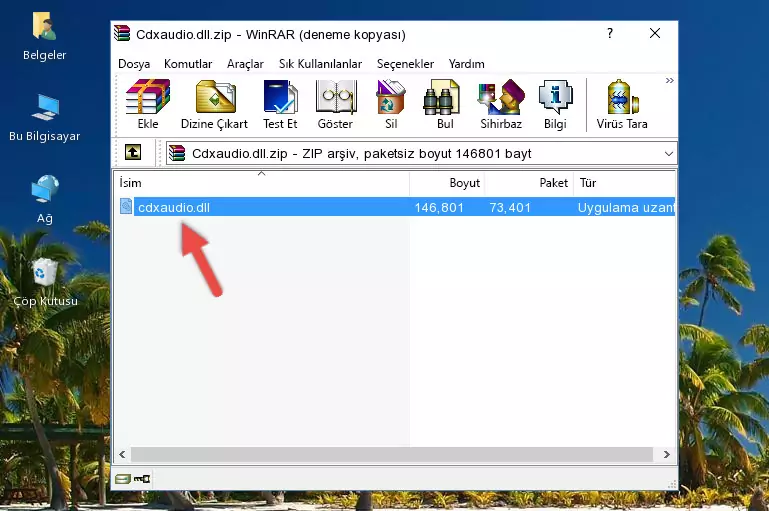Select the cdxaudio.dll file row
The image size is (769, 511).
(395, 207)
